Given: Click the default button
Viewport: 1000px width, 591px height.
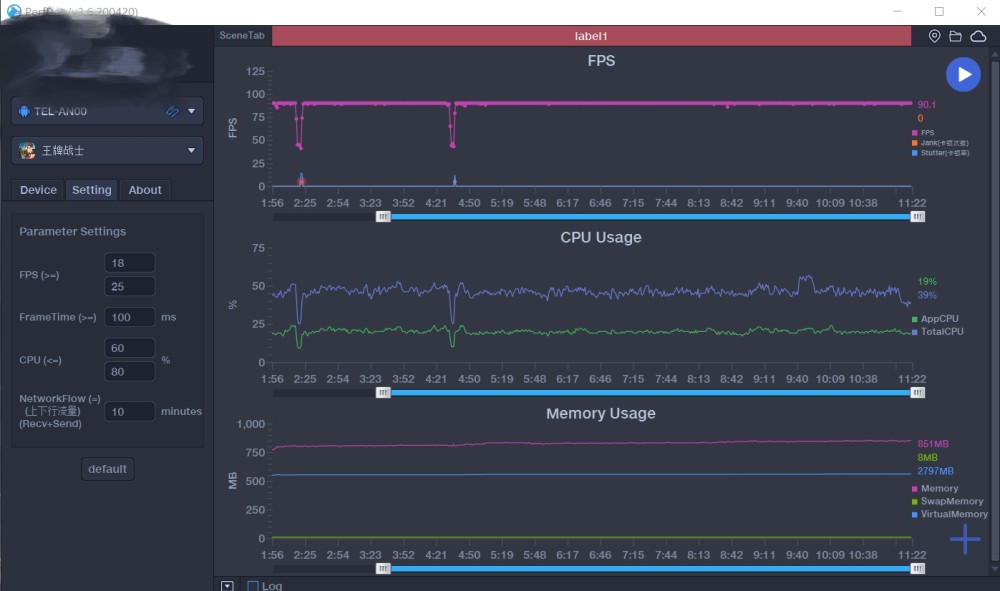Looking at the screenshot, I should (x=107, y=469).
